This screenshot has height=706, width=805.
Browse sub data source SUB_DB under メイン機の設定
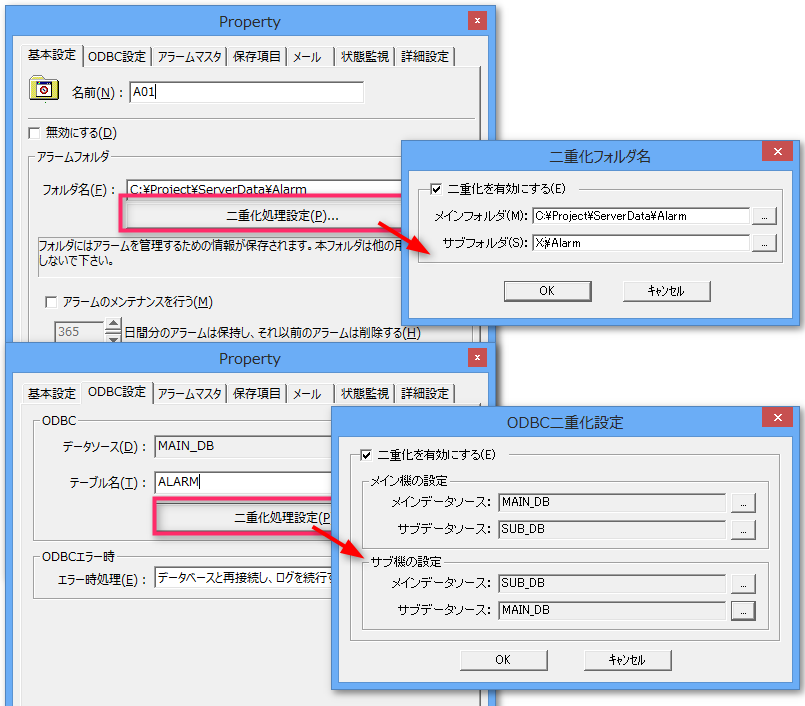[x=742, y=529]
